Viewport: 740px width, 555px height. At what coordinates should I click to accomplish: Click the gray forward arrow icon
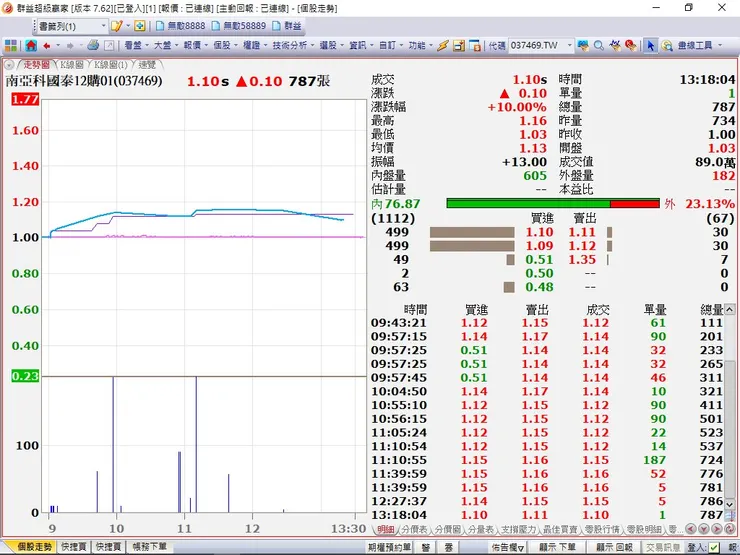[70, 46]
